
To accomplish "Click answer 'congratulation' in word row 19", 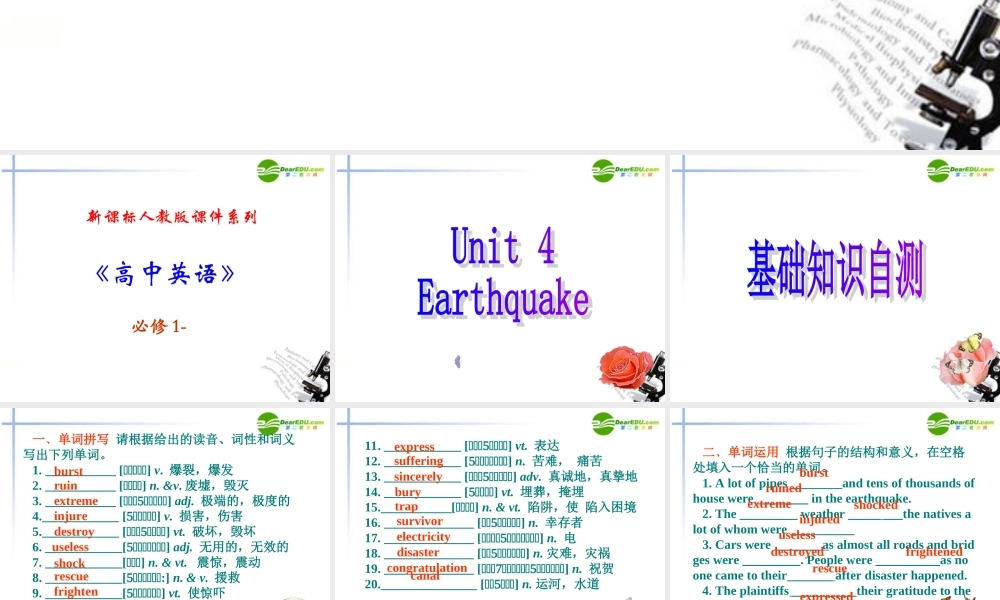I will (x=427, y=567).
